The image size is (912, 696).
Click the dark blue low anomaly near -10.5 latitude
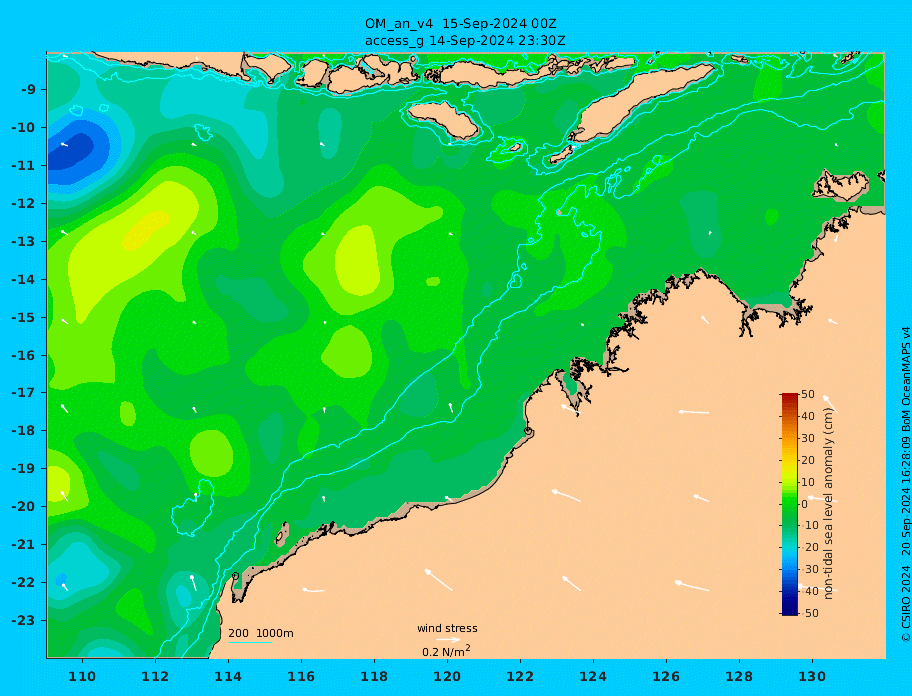70,150
